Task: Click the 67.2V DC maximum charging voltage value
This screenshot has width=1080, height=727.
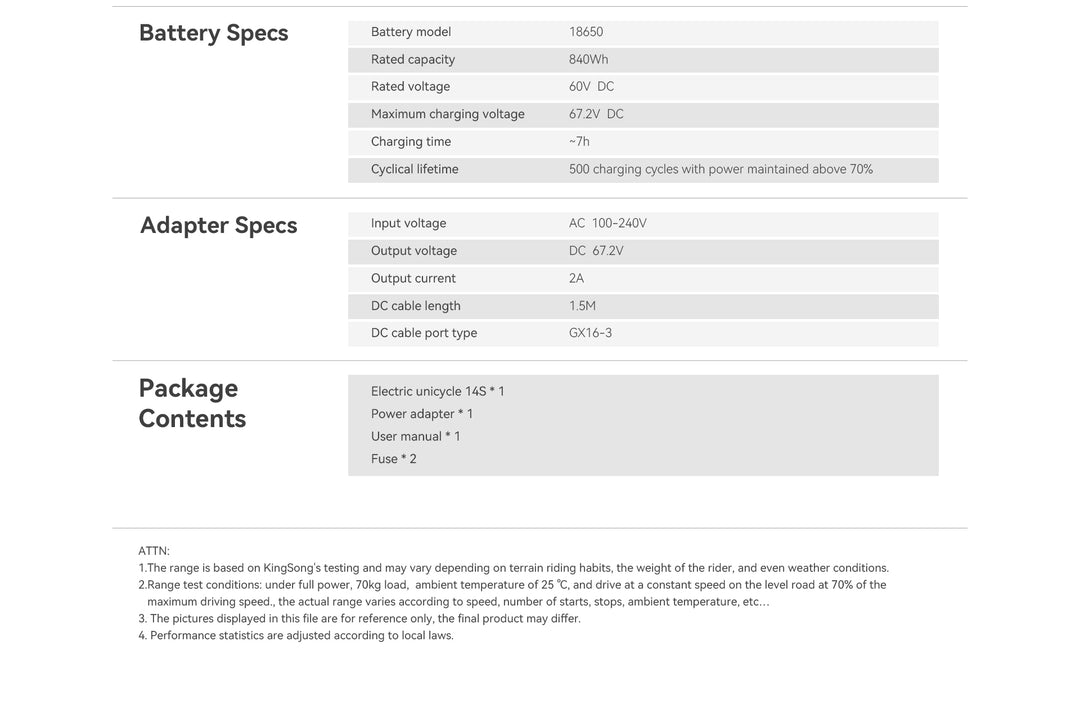Action: 596,114
